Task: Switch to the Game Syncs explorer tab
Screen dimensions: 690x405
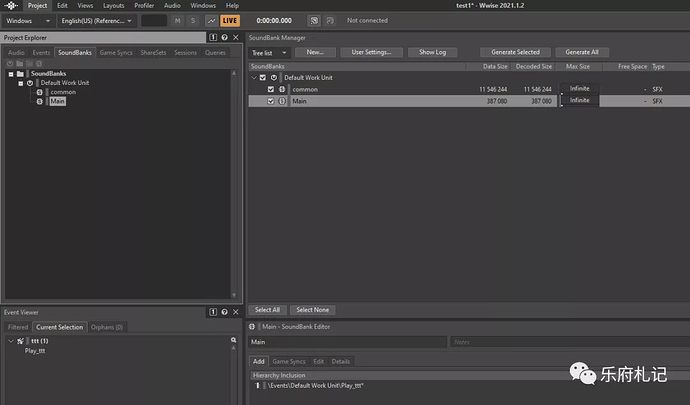Action: pos(116,52)
